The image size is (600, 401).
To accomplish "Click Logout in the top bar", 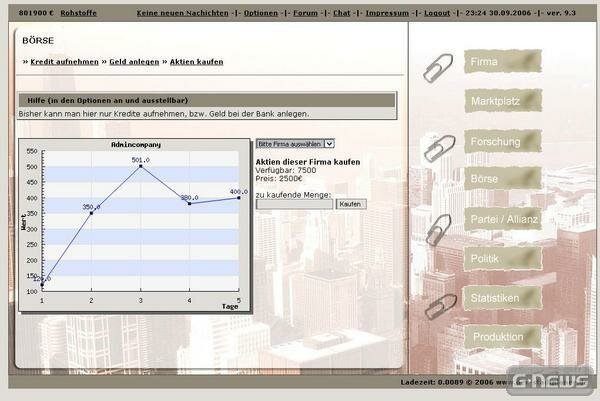I will (437, 13).
